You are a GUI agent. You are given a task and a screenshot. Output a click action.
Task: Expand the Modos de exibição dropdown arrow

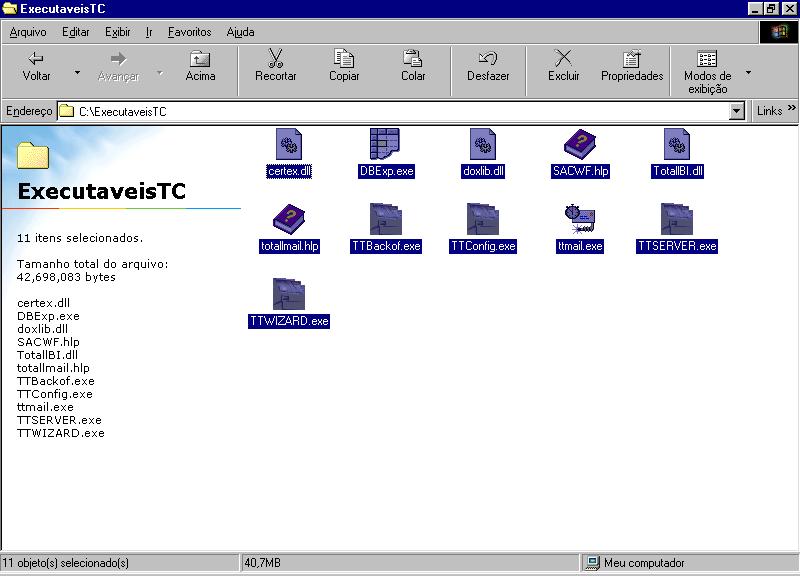(x=748, y=72)
